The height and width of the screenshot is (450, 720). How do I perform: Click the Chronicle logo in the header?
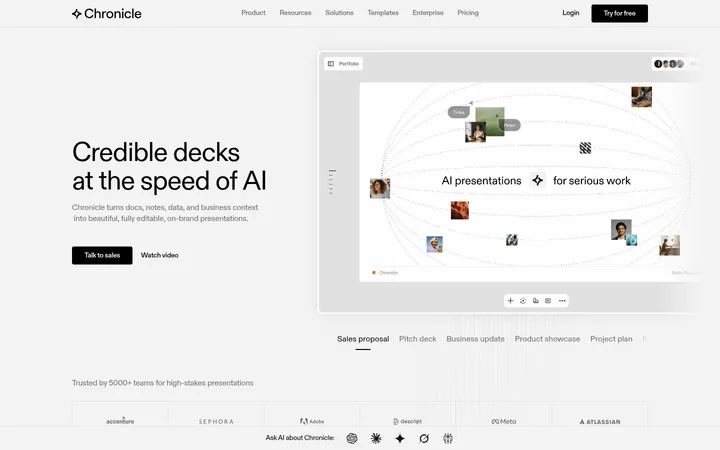[x=107, y=13]
